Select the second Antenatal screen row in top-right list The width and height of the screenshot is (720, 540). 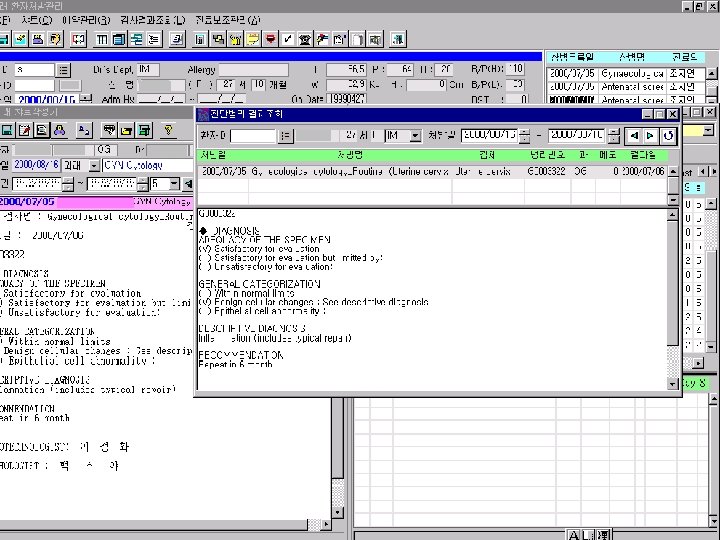[x=625, y=100]
